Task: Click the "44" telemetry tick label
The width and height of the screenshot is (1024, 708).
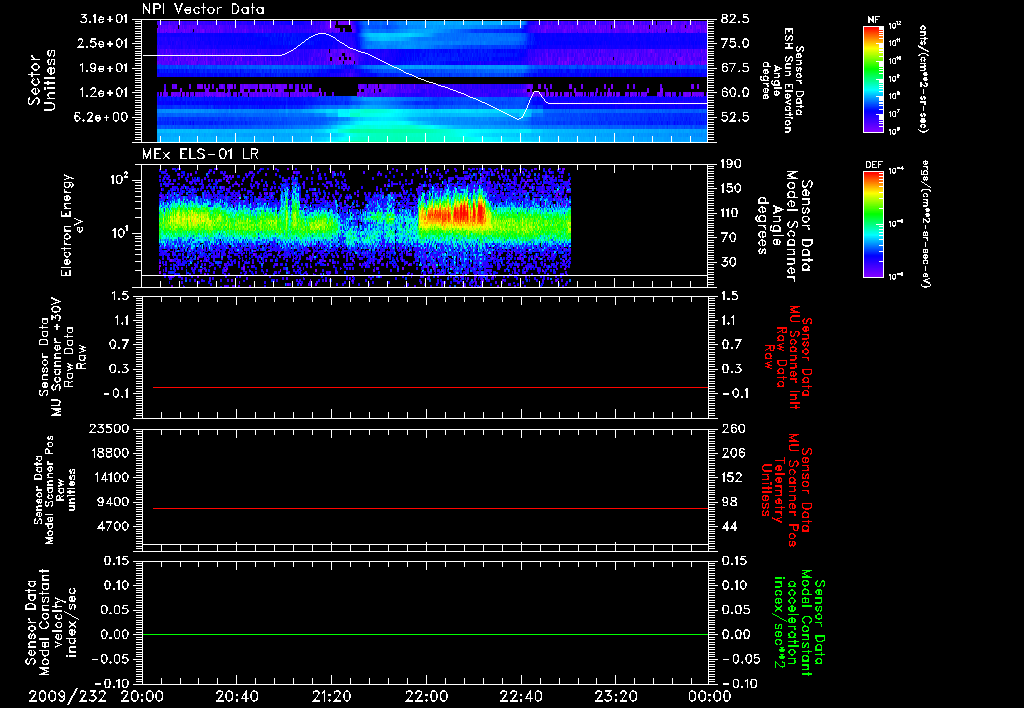Action: (x=729, y=527)
